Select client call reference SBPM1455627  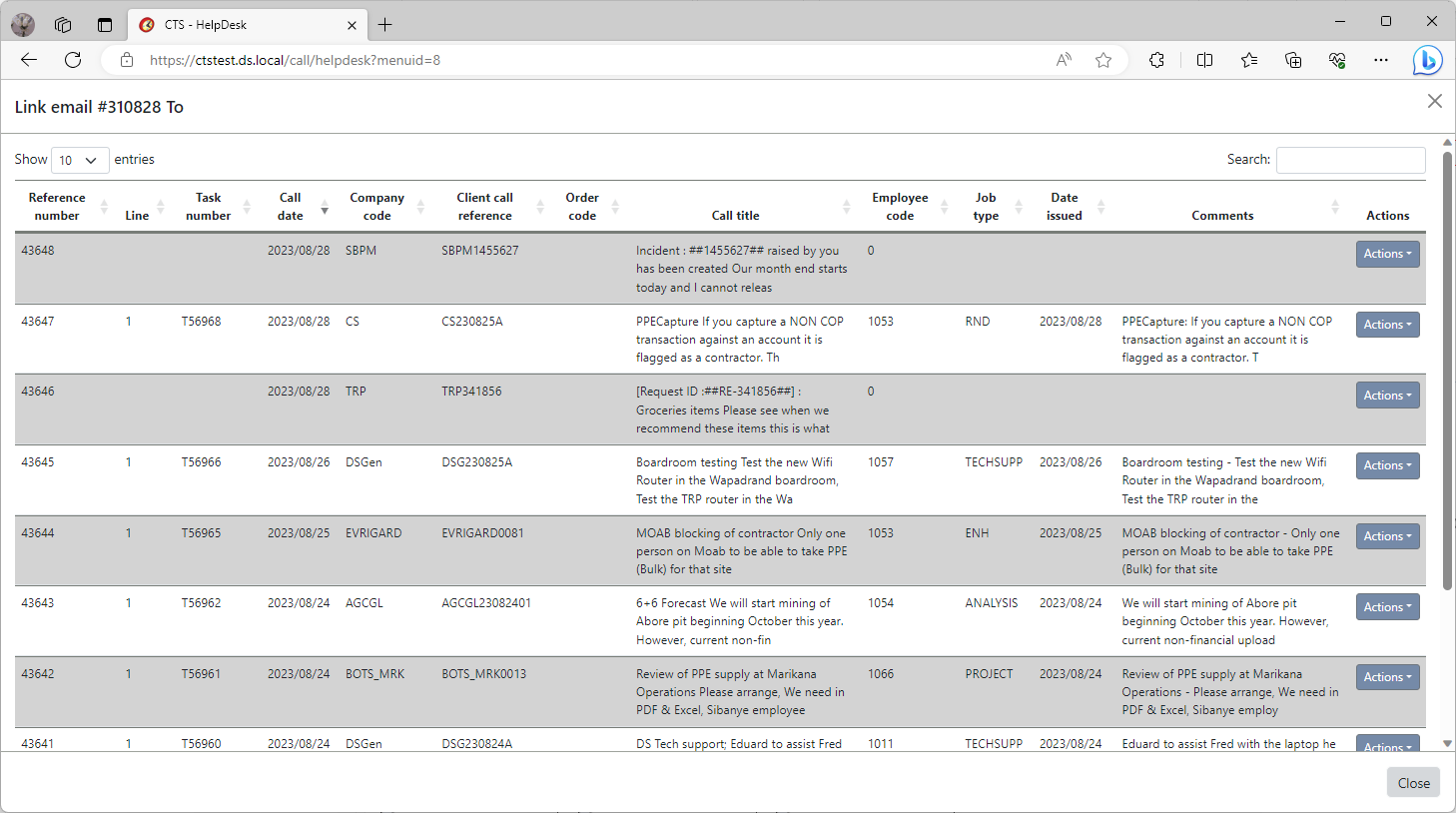click(480, 251)
